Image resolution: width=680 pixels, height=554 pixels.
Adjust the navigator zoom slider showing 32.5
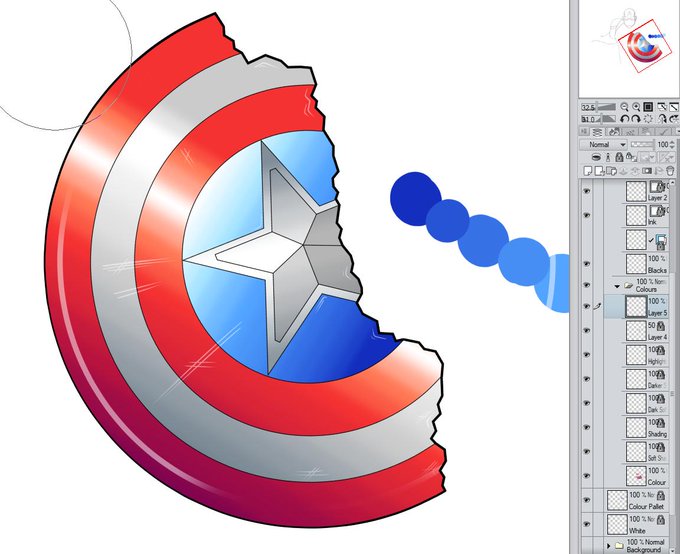(x=598, y=107)
